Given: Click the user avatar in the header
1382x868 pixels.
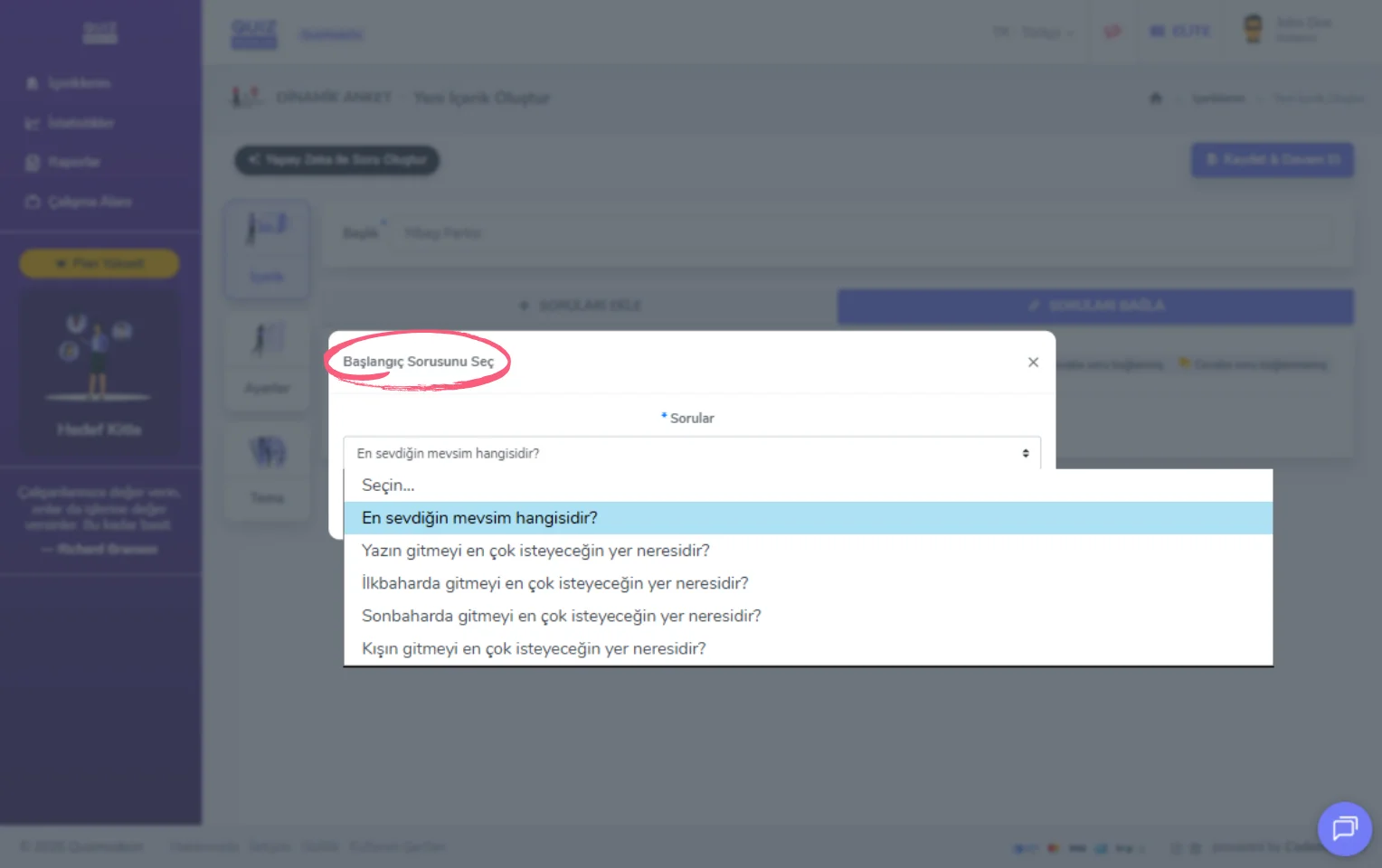Looking at the screenshot, I should click(x=1253, y=30).
